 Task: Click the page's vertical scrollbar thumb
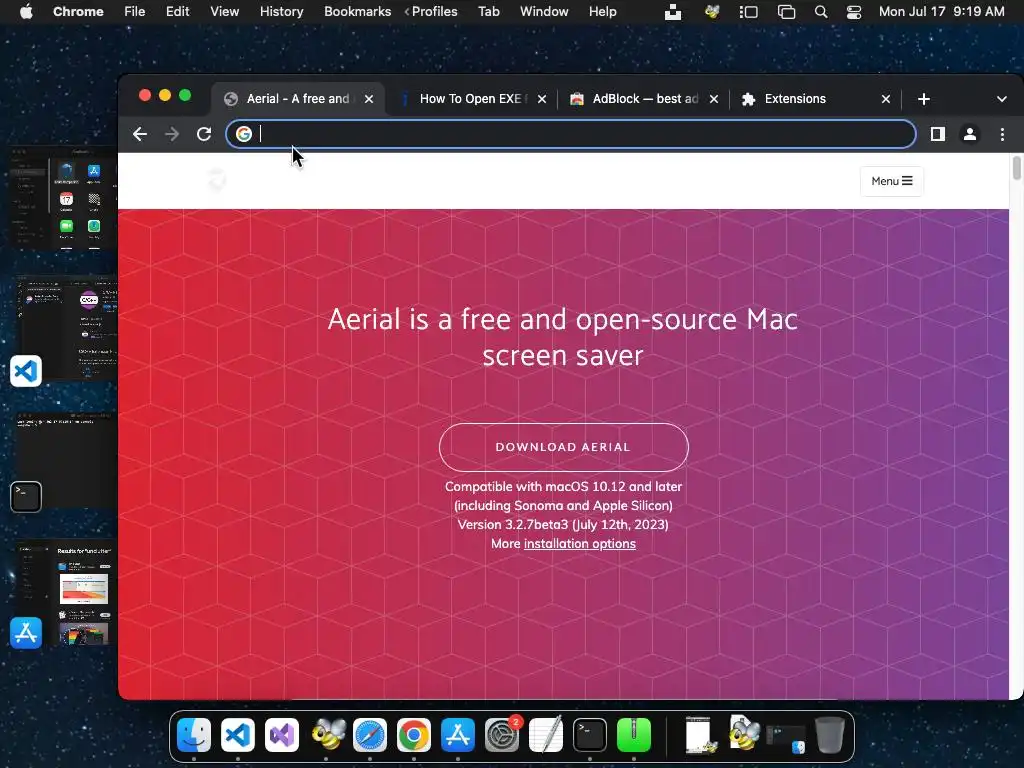click(x=1016, y=167)
